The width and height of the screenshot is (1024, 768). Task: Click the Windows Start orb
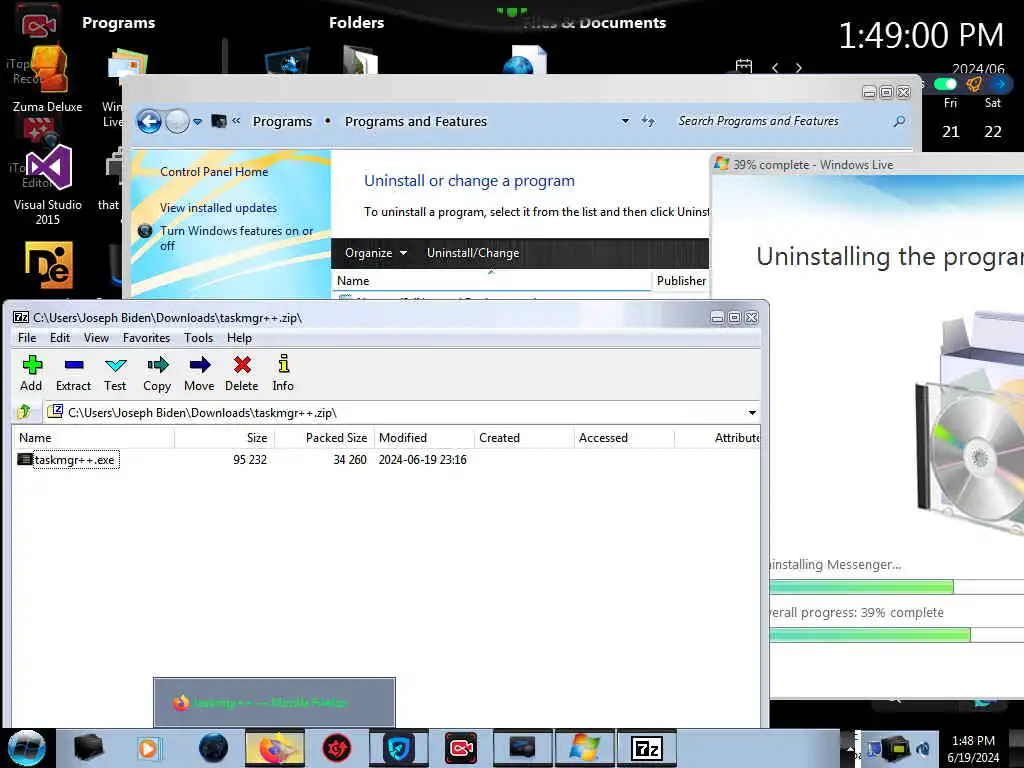[x=27, y=748]
